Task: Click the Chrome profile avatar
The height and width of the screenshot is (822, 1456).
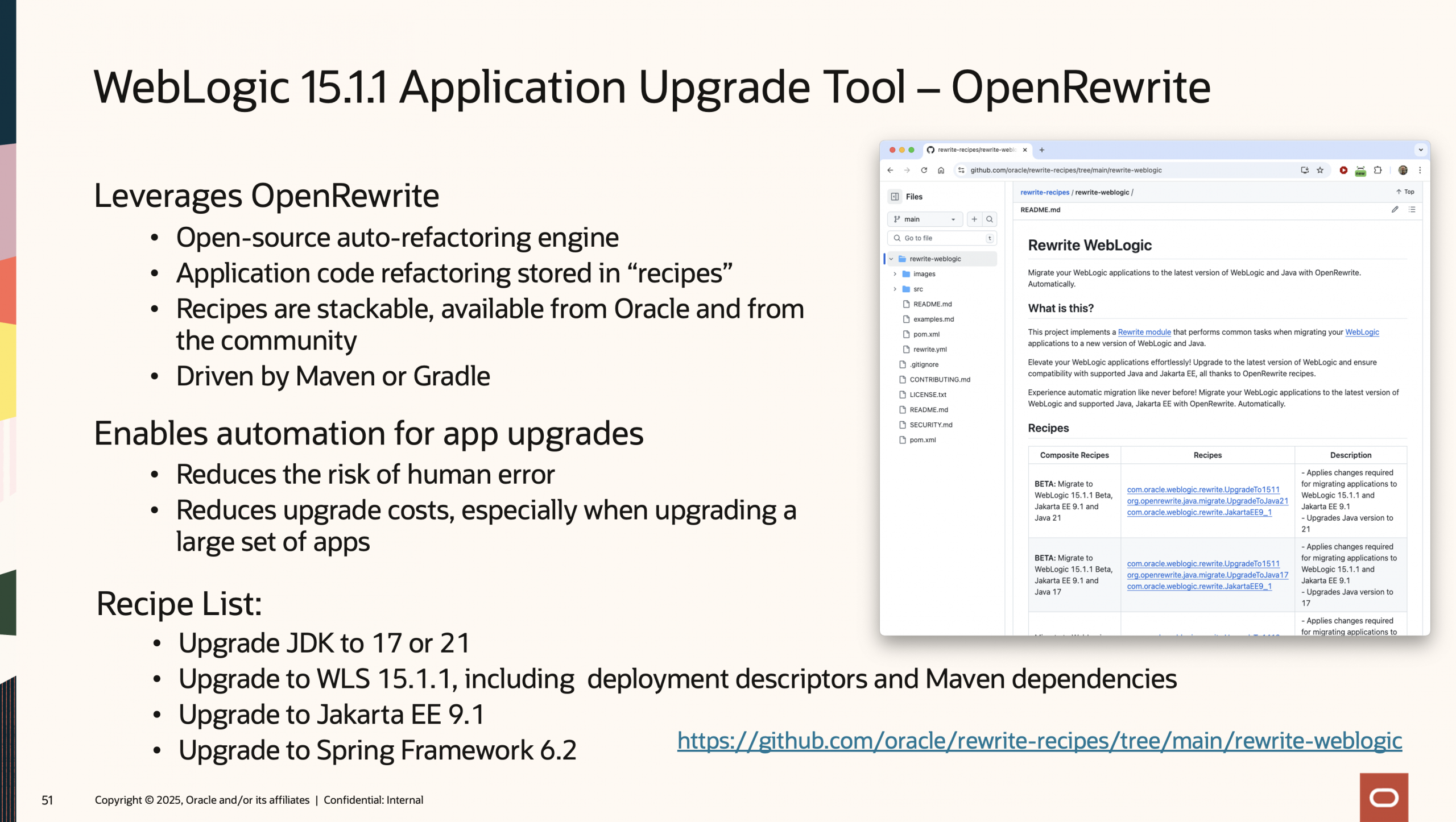Action: (1403, 170)
